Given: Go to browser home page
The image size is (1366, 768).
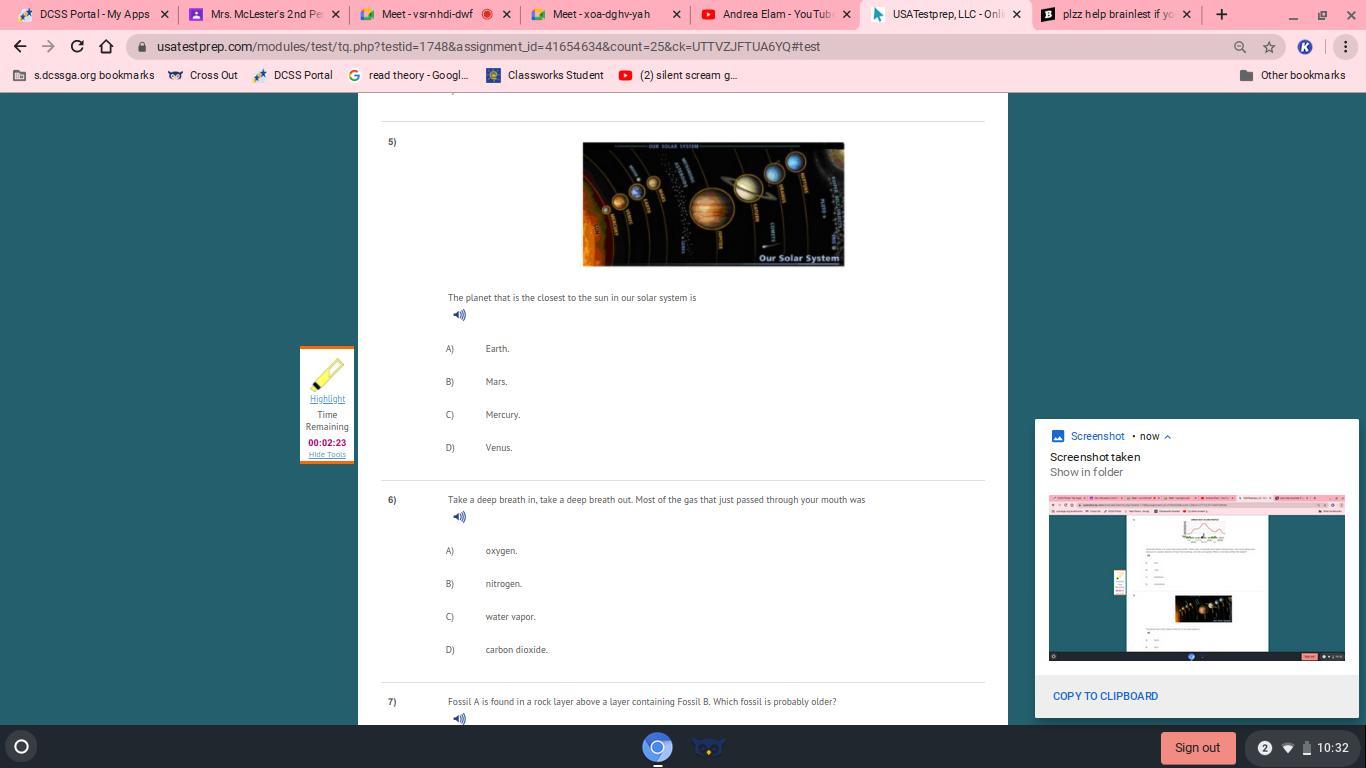Looking at the screenshot, I should pyautogui.click(x=106, y=47).
